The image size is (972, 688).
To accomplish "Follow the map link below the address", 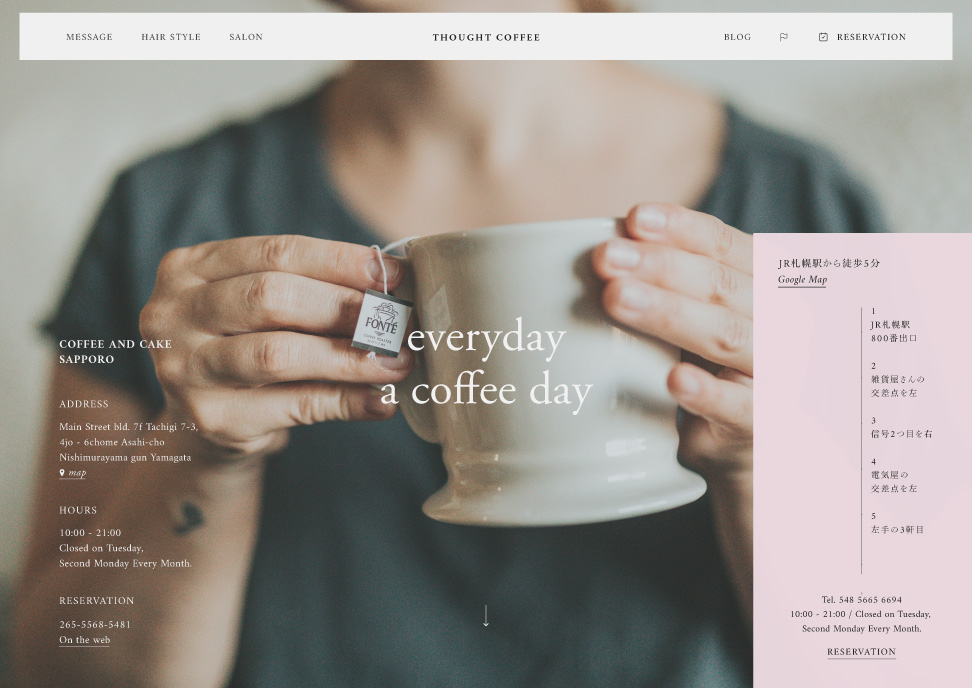I will pos(77,473).
